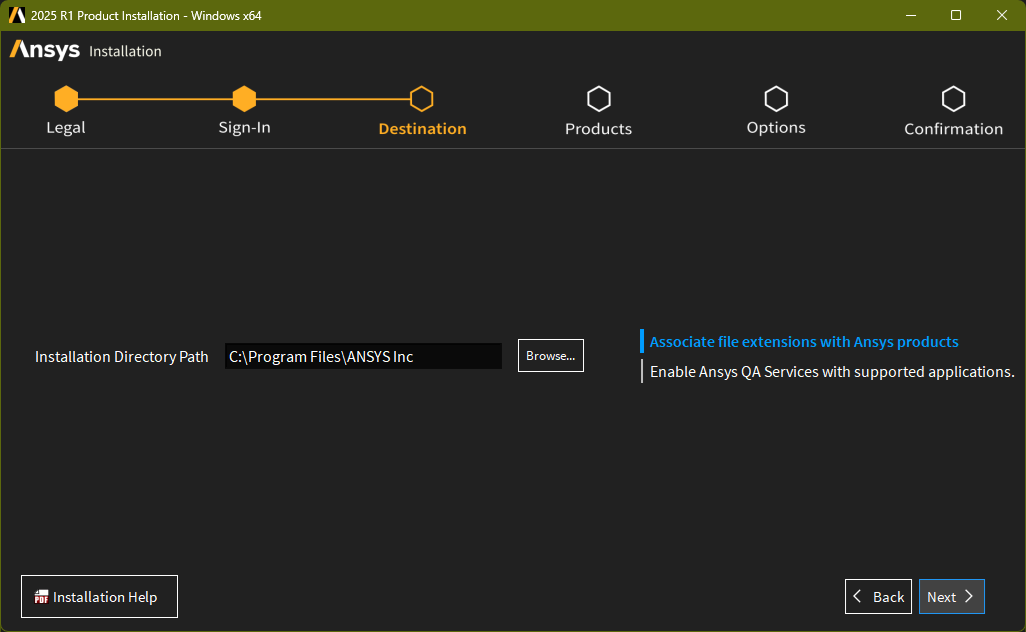This screenshot has height=632, width=1026.
Task: Click the PDF icon in Installation Help
Action: click(x=41, y=597)
